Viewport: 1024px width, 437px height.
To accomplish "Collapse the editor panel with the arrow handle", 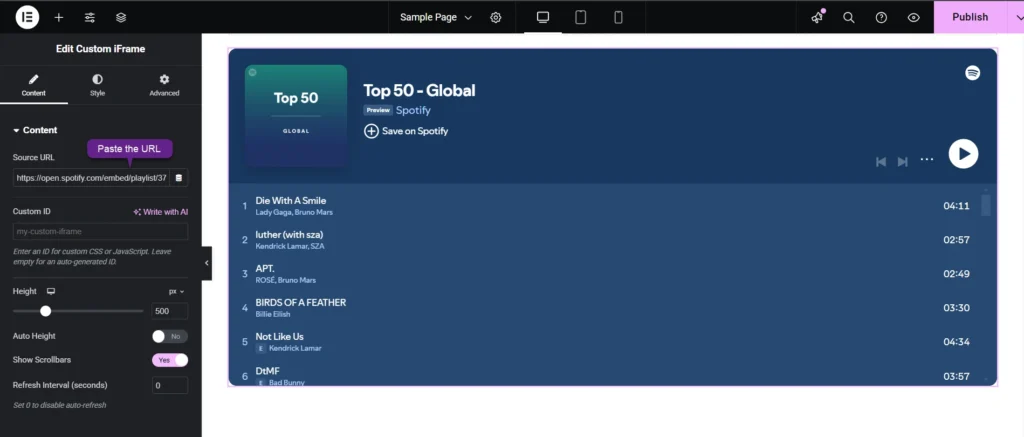I will 206,263.
